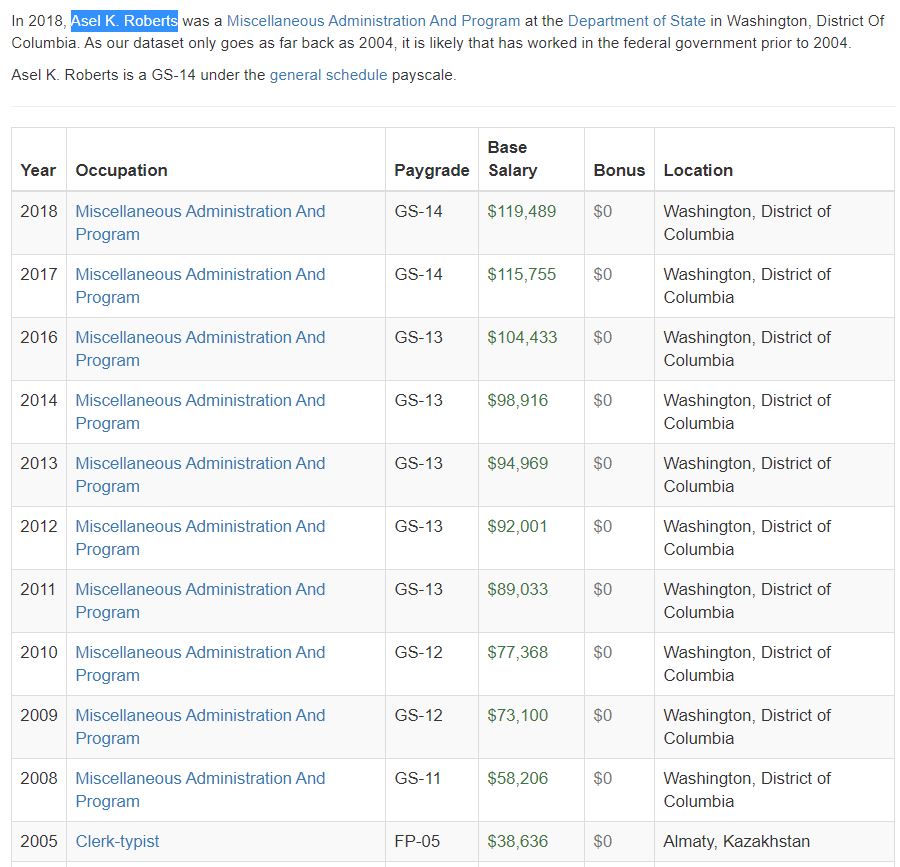The image size is (900, 867).
Task: Click the Base Salary column header
Action: (512, 159)
